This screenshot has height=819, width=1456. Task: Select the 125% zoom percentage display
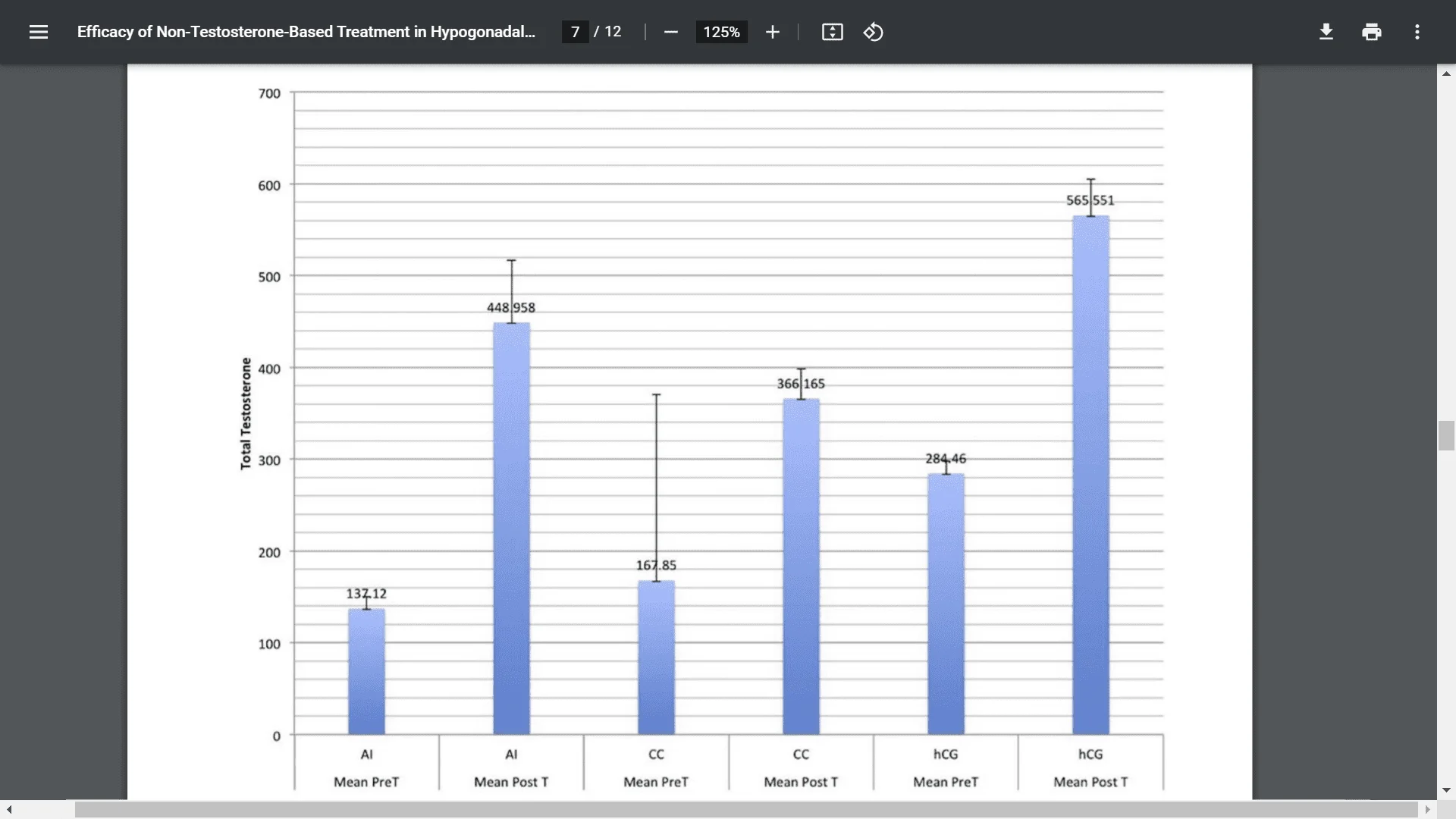720,32
